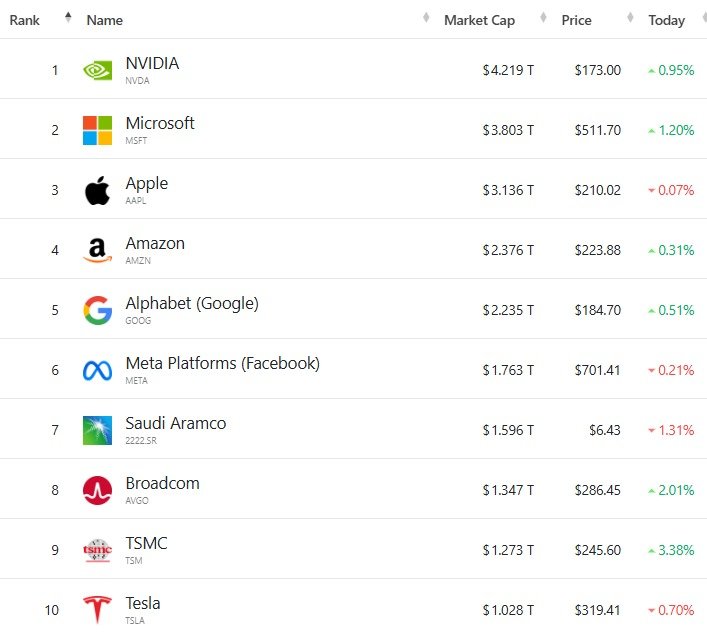This screenshot has height=632, width=707.
Task: Click the Broadcom red logo
Action: tap(97, 490)
